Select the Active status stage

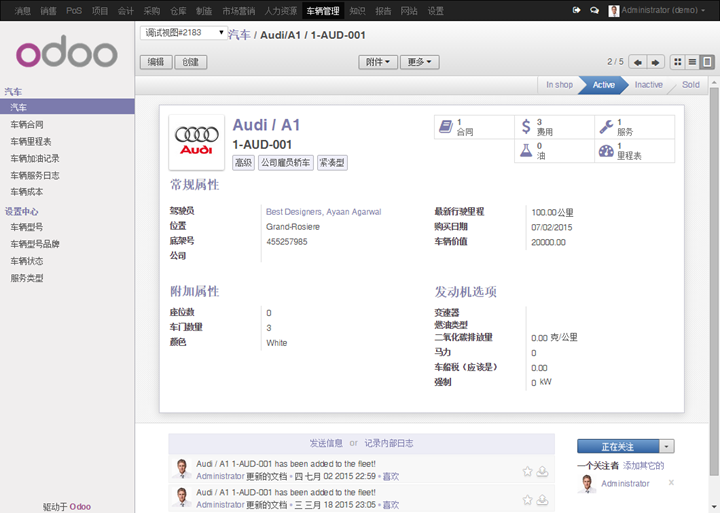(603, 85)
